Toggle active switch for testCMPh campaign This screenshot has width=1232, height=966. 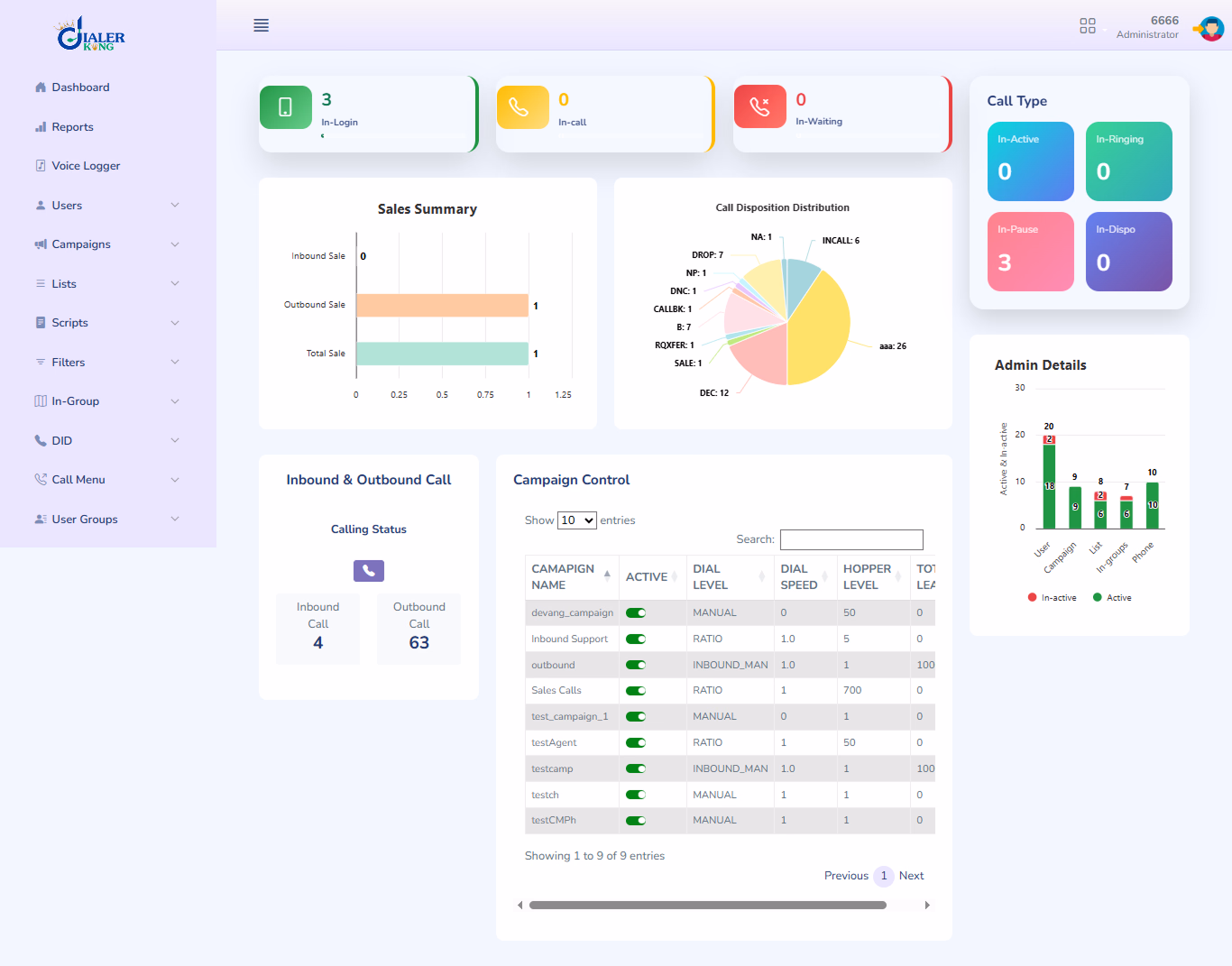tap(636, 821)
